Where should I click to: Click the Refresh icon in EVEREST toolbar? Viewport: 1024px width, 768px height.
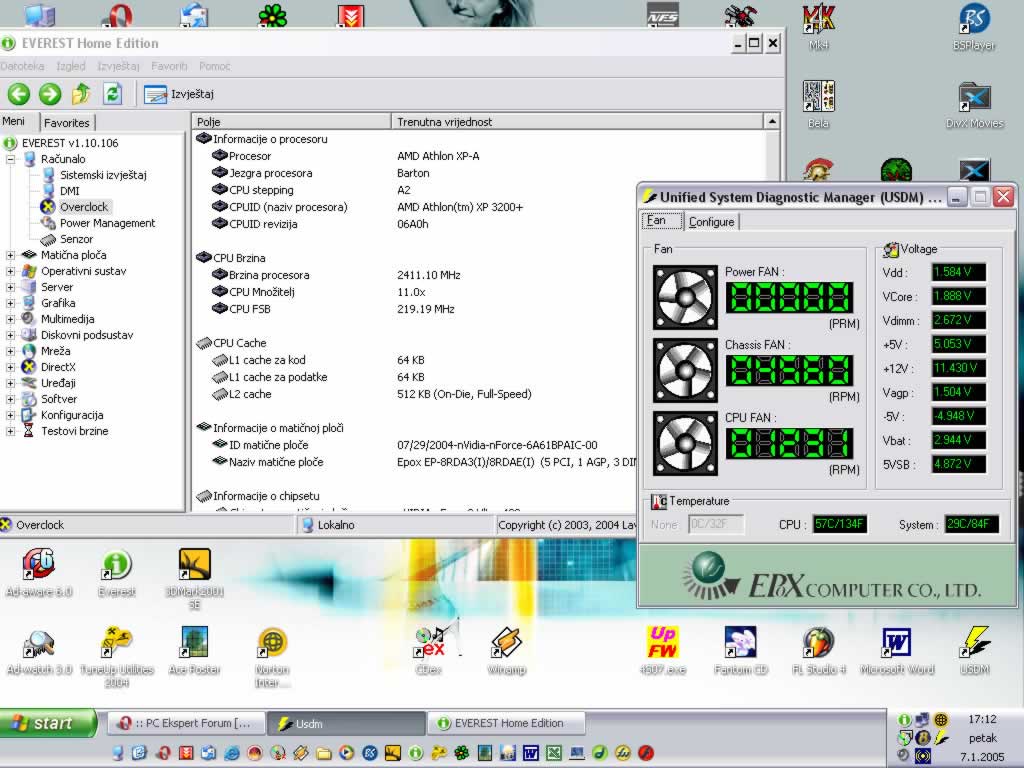(x=113, y=94)
